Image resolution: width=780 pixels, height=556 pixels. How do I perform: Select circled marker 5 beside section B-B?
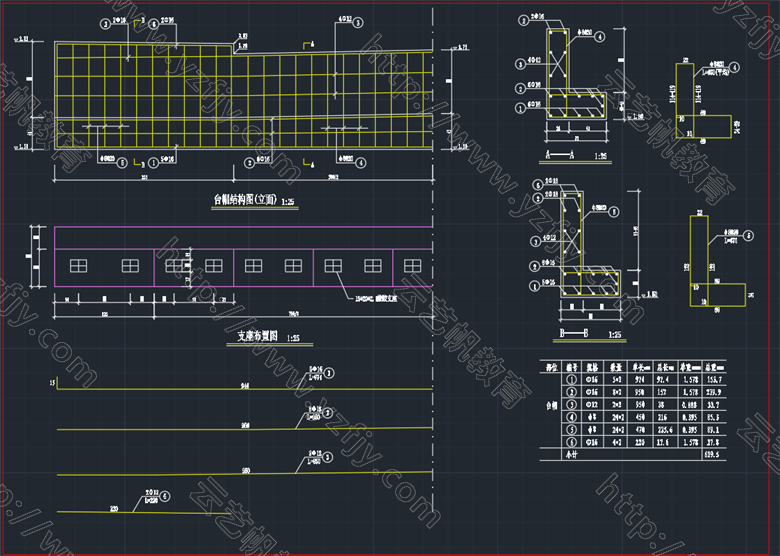point(614,211)
